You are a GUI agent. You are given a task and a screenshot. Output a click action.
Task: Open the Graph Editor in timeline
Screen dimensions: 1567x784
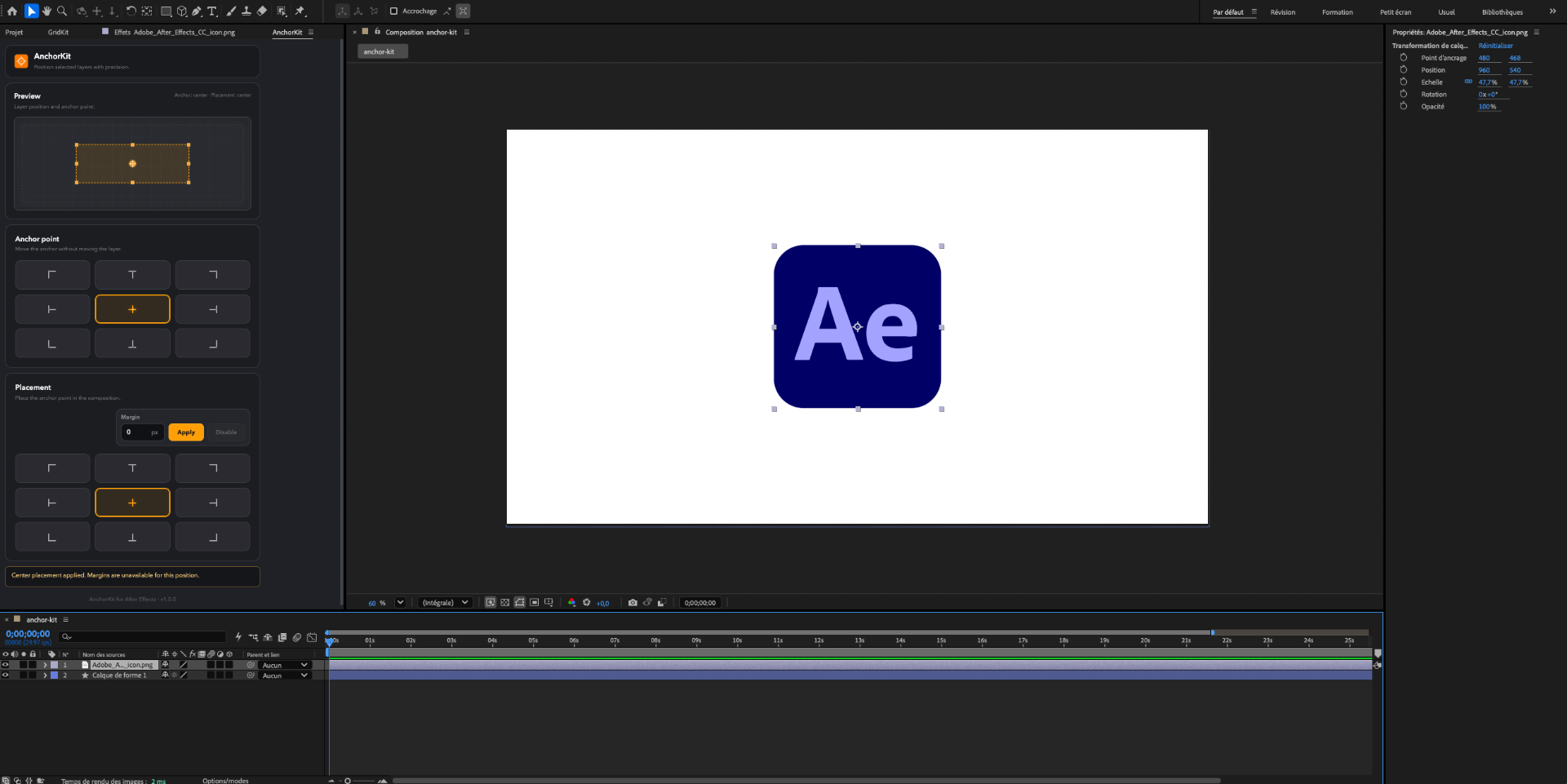tap(312, 637)
